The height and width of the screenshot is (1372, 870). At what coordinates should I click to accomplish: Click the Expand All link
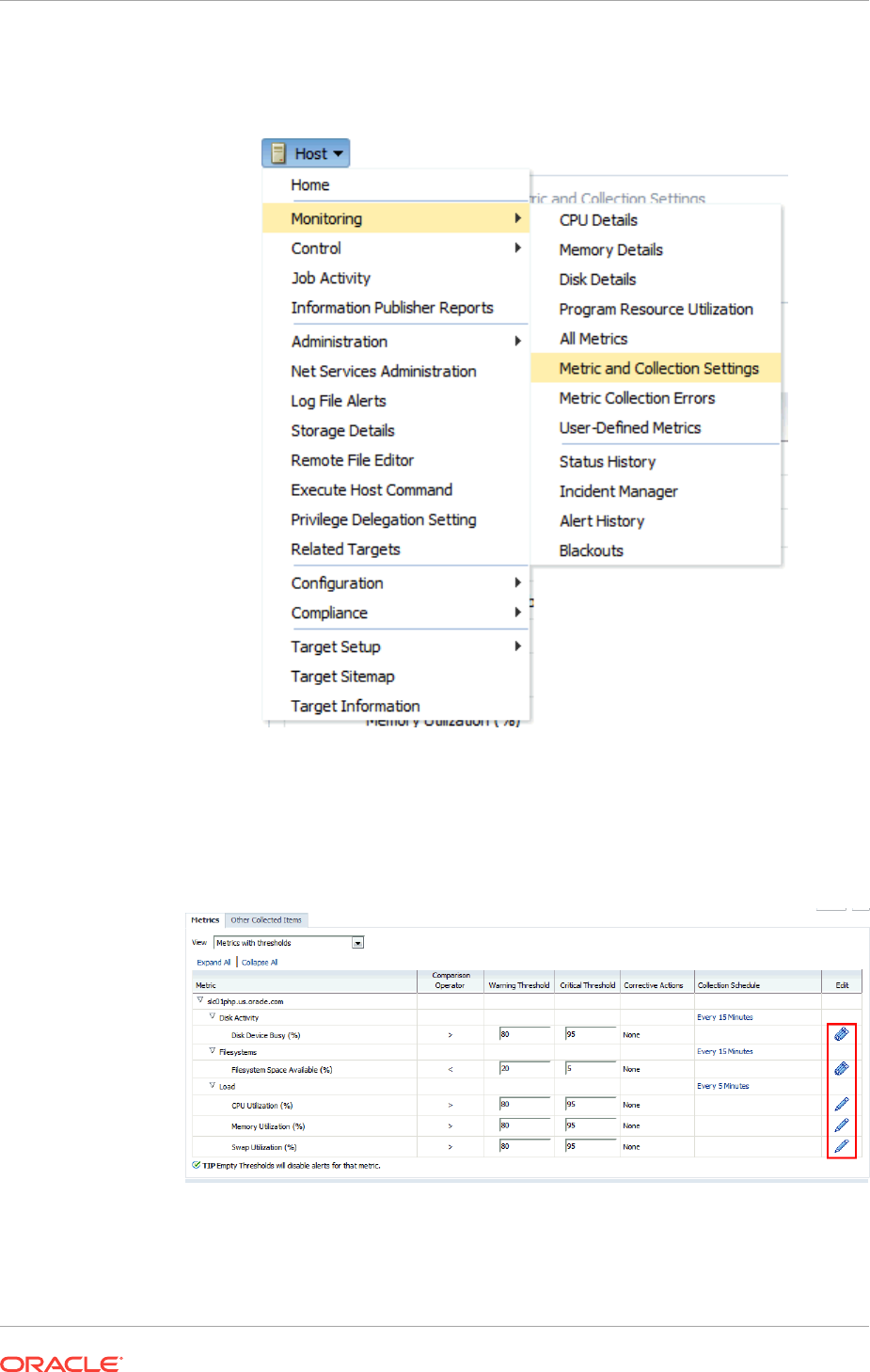tap(214, 963)
